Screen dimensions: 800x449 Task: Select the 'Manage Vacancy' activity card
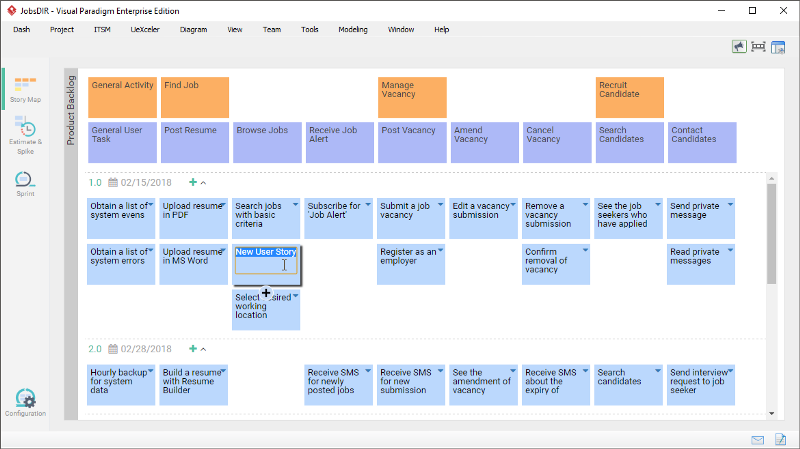click(x=411, y=97)
